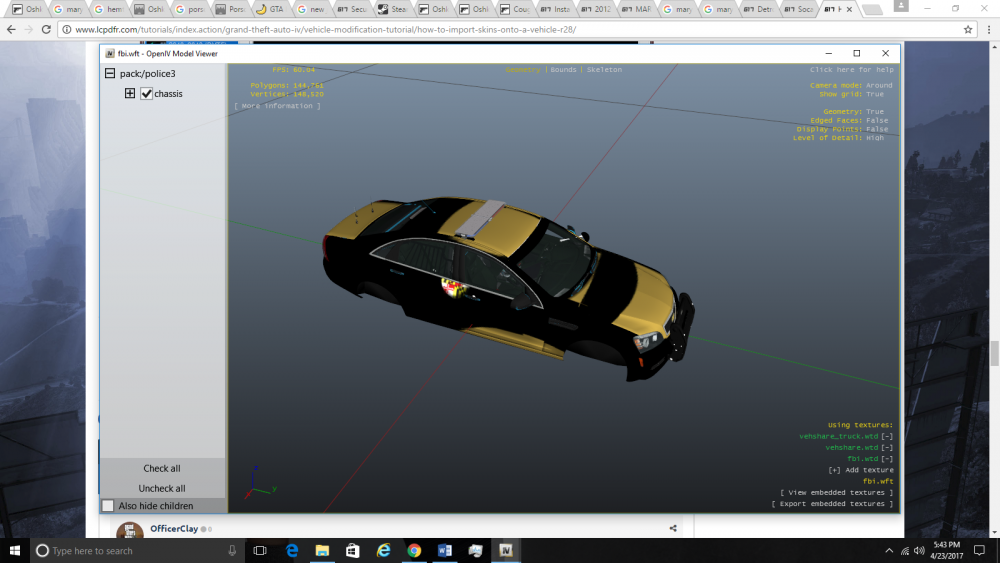Switch to the Bounds view tab

(563, 70)
